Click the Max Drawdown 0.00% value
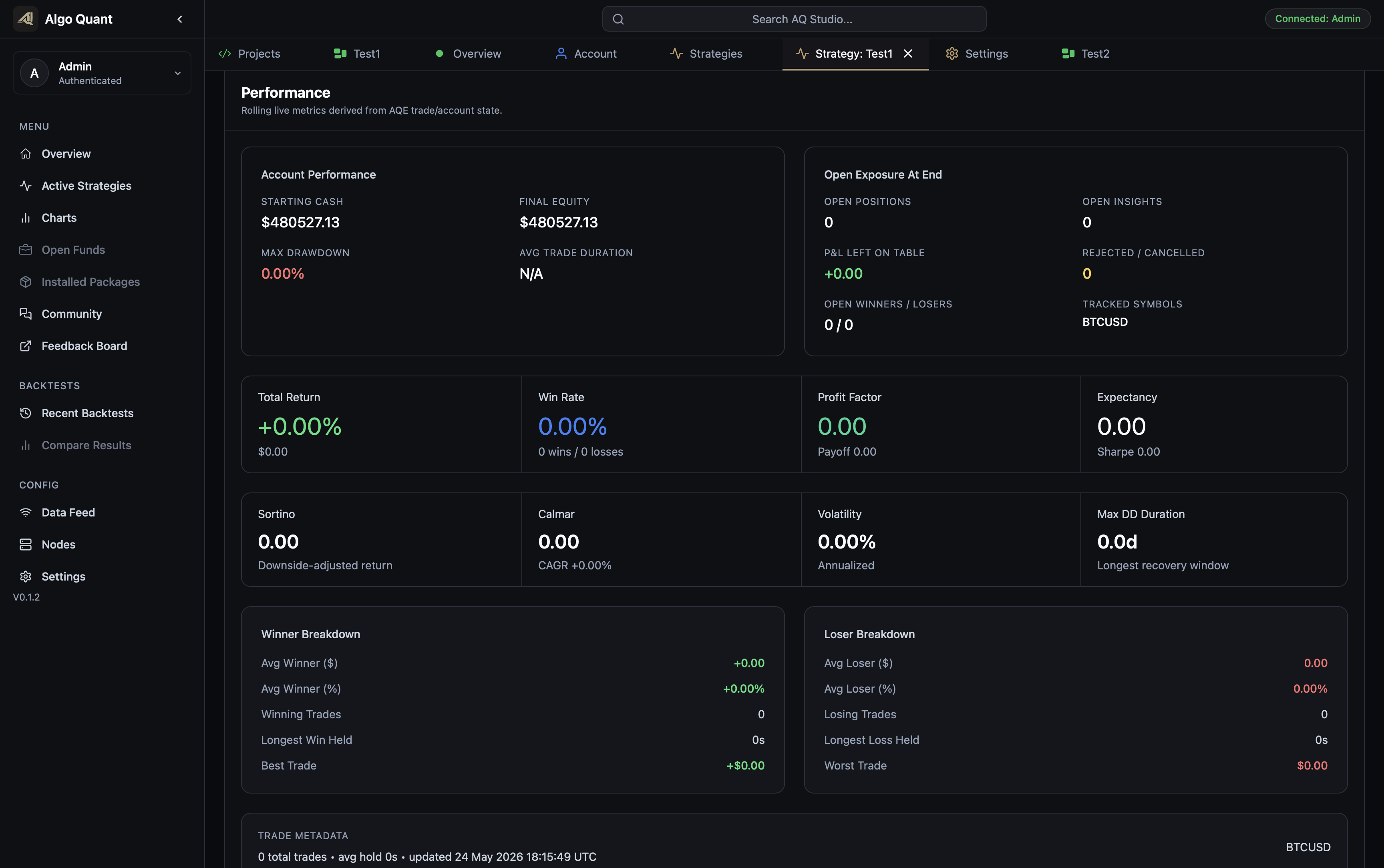This screenshot has width=1384, height=868. [x=282, y=274]
